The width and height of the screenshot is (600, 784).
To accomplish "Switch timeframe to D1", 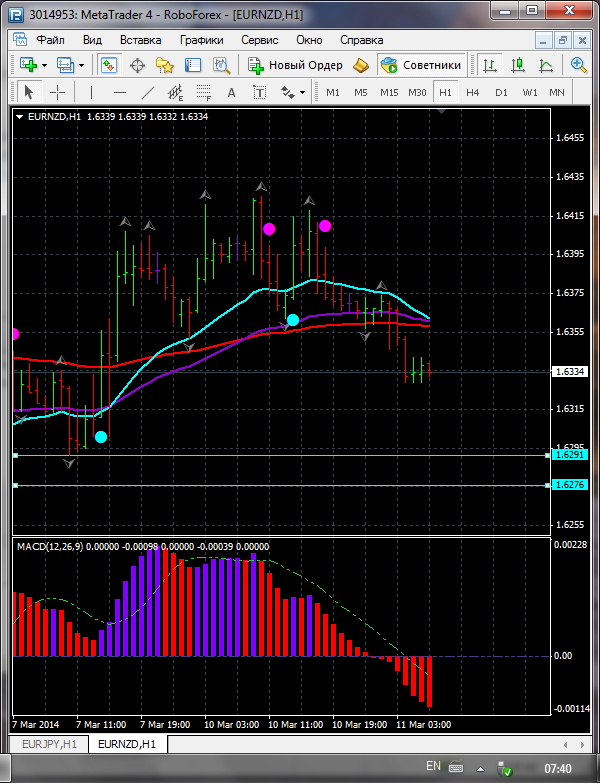I will (501, 92).
